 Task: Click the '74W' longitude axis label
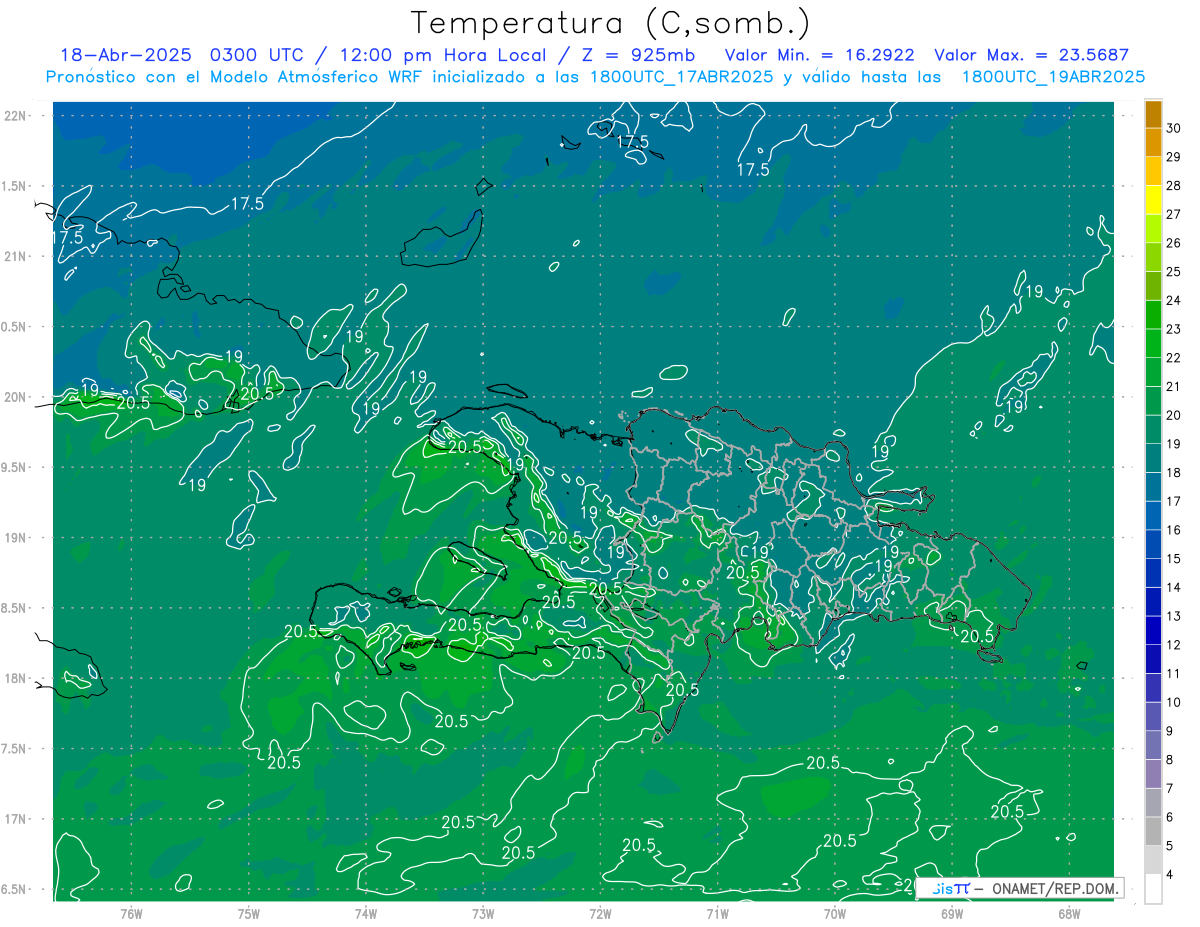[366, 914]
